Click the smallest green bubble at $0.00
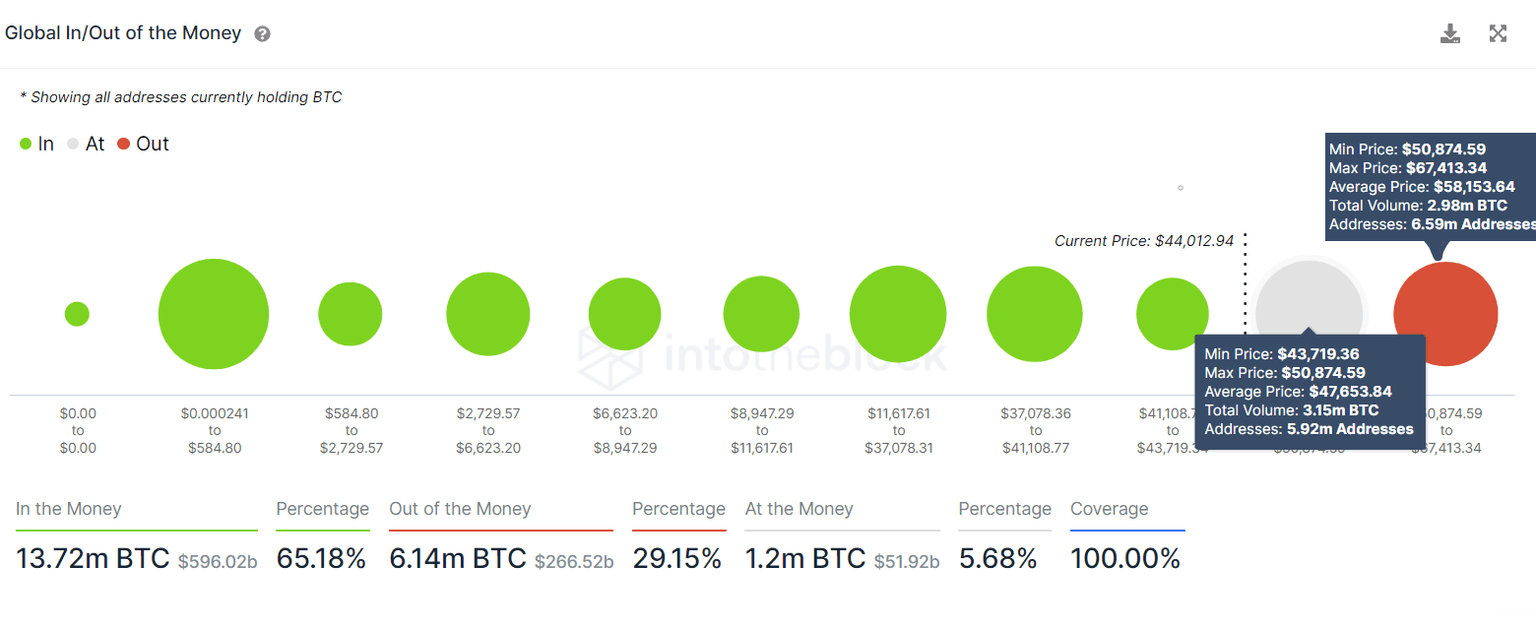 (x=77, y=314)
